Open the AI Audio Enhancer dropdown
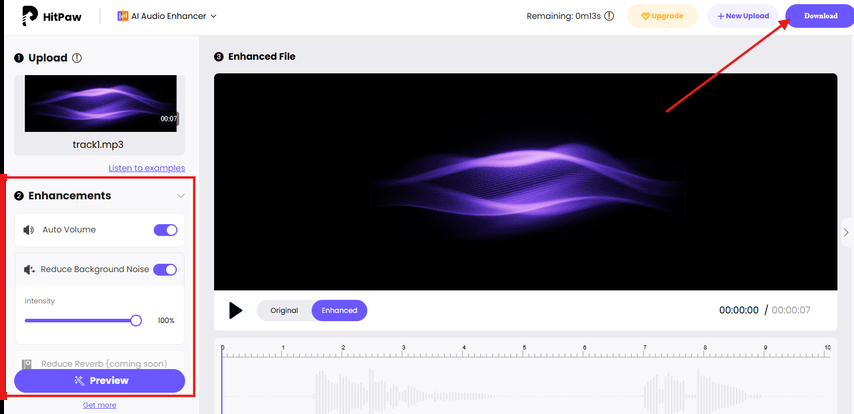This screenshot has height=414, width=854. (x=167, y=16)
